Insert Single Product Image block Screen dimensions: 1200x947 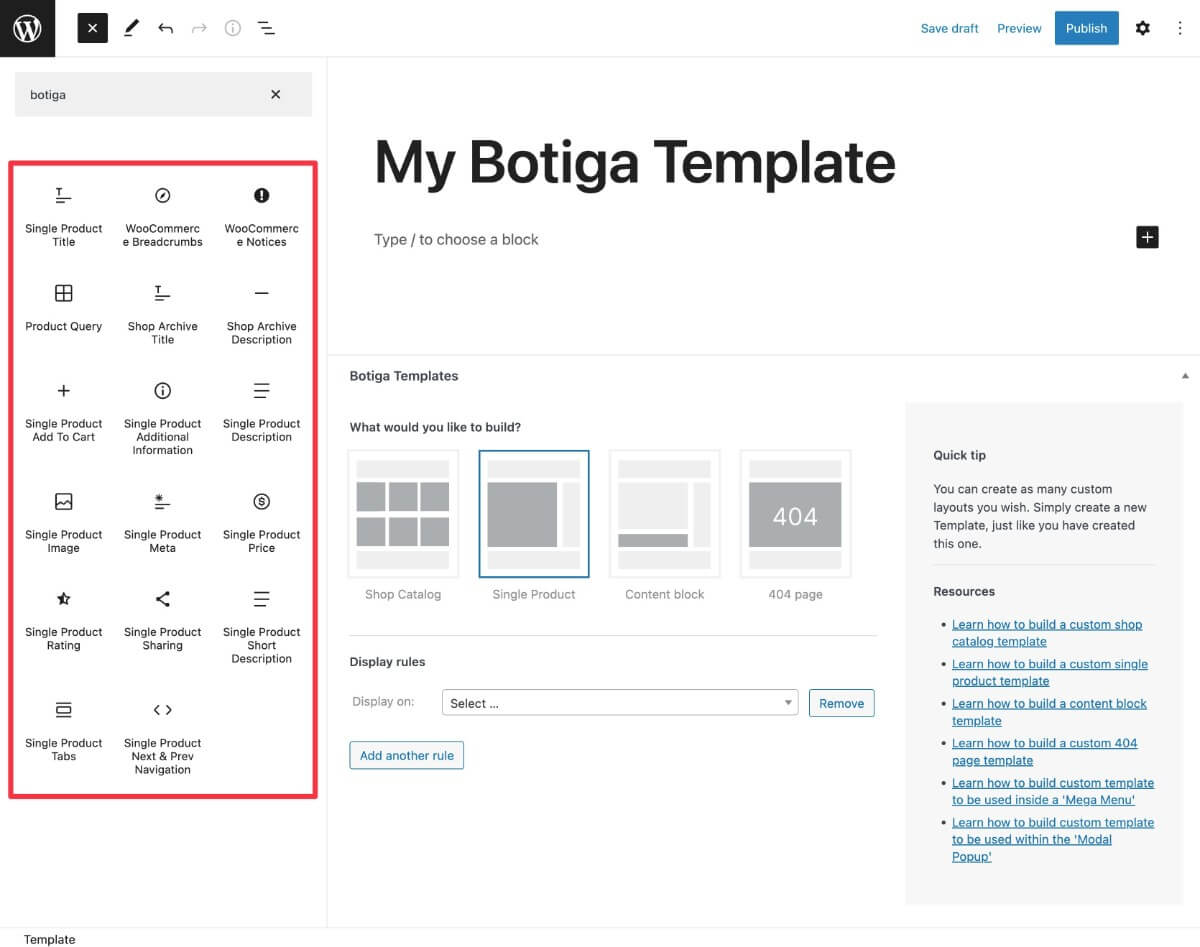(64, 523)
